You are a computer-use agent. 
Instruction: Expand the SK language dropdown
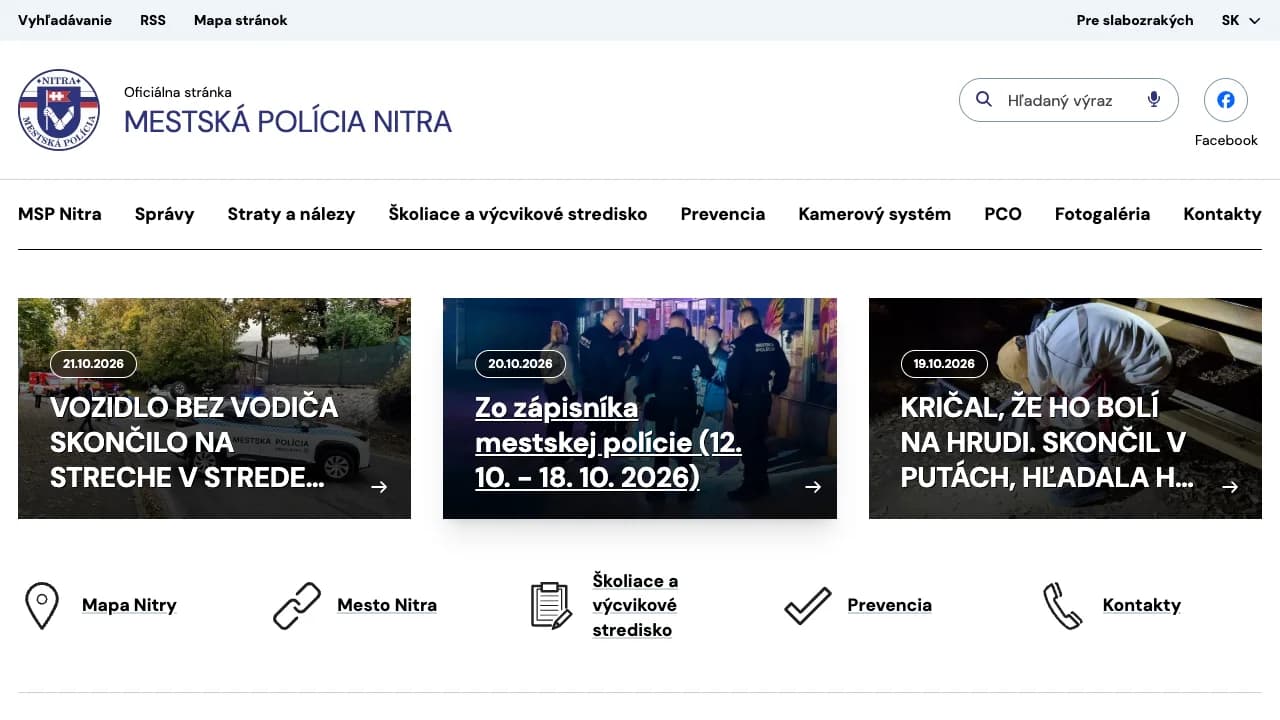pos(1241,20)
